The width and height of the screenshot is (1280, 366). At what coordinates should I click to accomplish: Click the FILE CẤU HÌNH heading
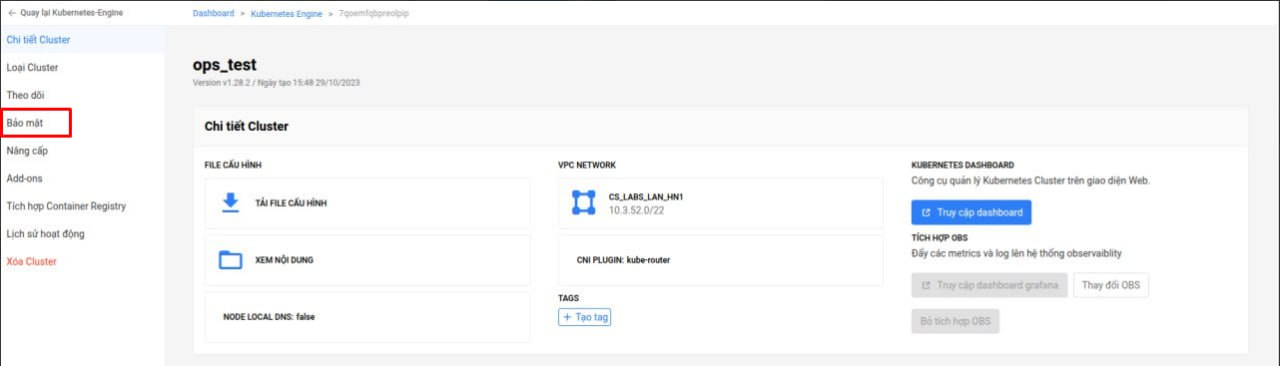coord(233,165)
